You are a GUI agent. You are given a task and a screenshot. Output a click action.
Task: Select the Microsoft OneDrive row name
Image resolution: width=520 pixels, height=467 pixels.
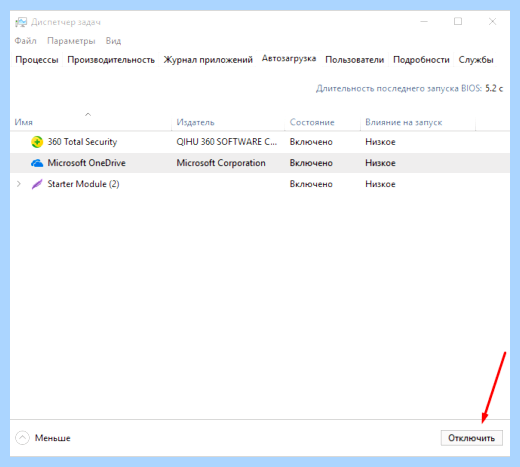pyautogui.click(x=87, y=163)
